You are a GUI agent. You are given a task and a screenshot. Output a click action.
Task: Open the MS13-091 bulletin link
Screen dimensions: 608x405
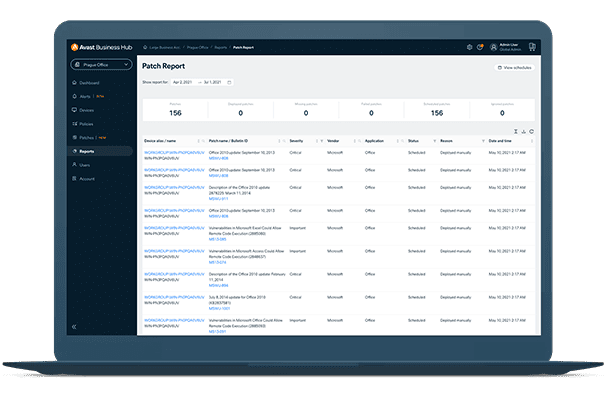coord(218,332)
